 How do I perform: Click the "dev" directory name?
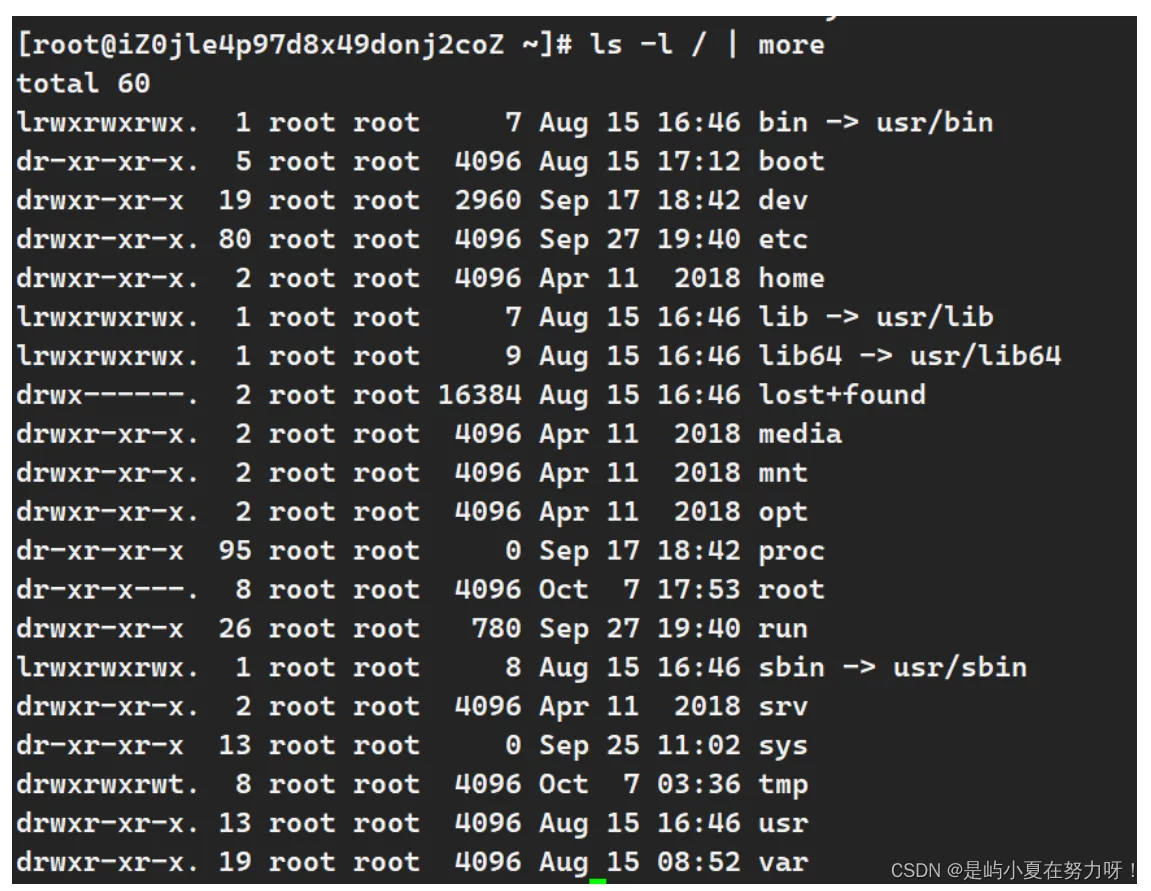tap(782, 201)
